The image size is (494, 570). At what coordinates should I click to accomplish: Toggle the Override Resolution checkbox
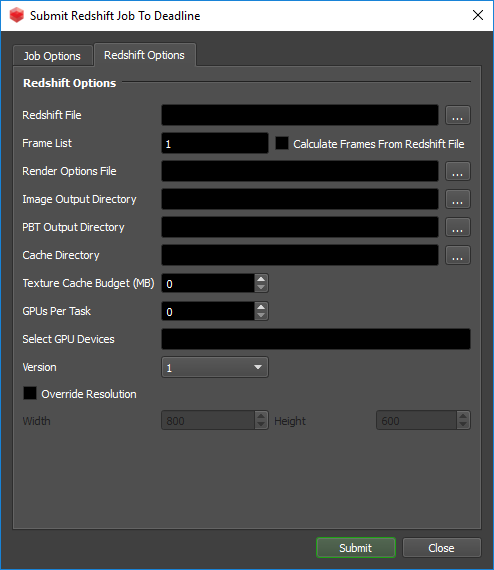click(30, 393)
